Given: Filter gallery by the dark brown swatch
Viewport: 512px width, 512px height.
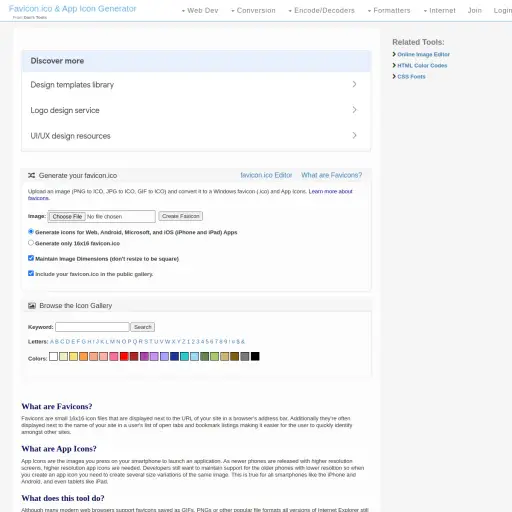Looking at the screenshot, I should click(x=235, y=357).
